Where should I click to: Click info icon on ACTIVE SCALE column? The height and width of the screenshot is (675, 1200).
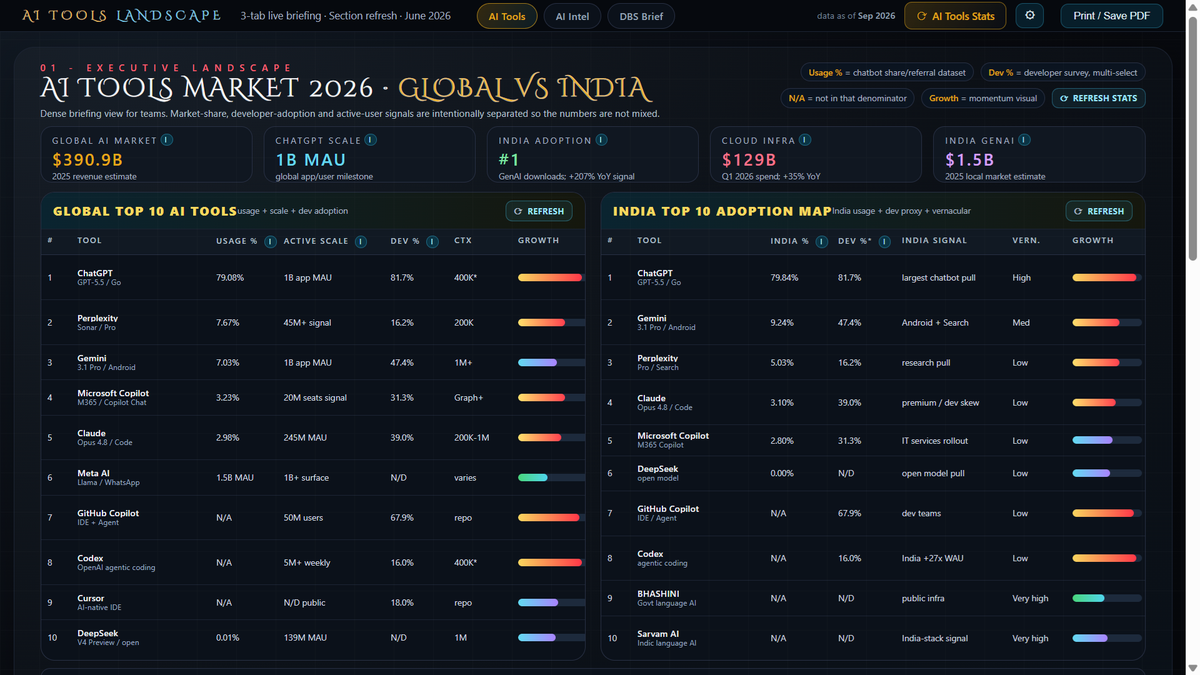[361, 241]
